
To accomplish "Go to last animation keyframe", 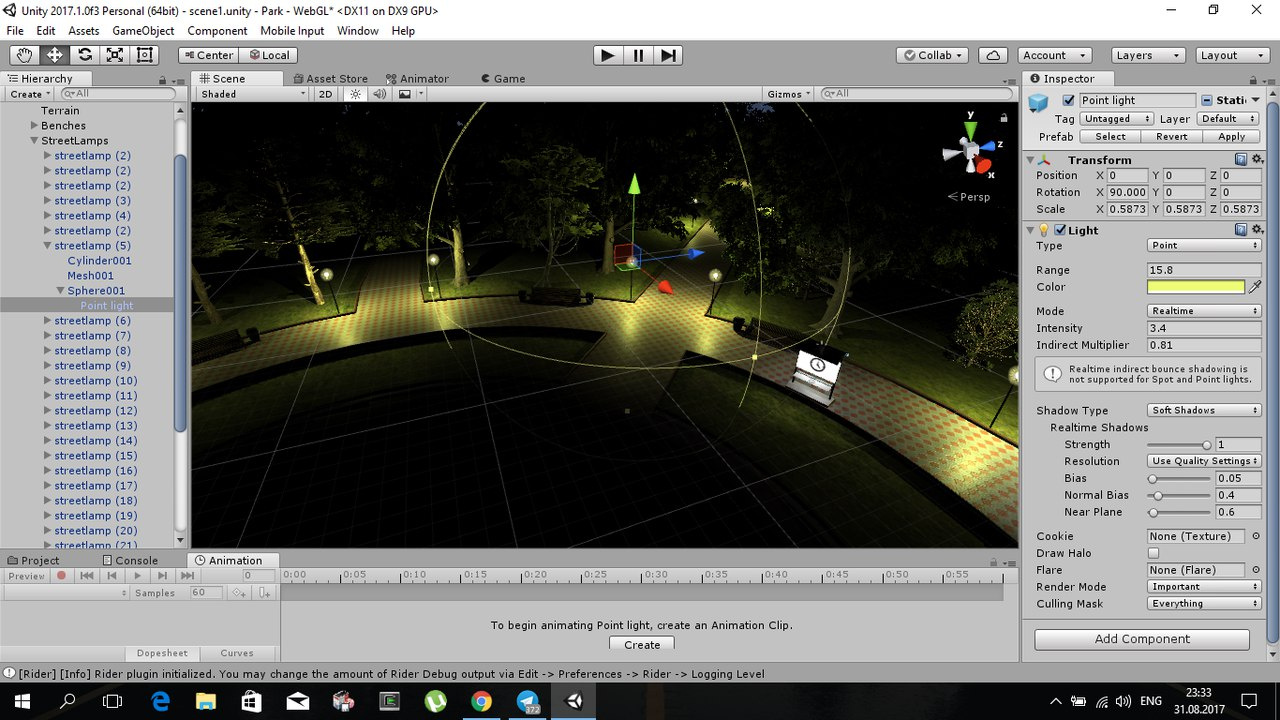I will (187, 576).
